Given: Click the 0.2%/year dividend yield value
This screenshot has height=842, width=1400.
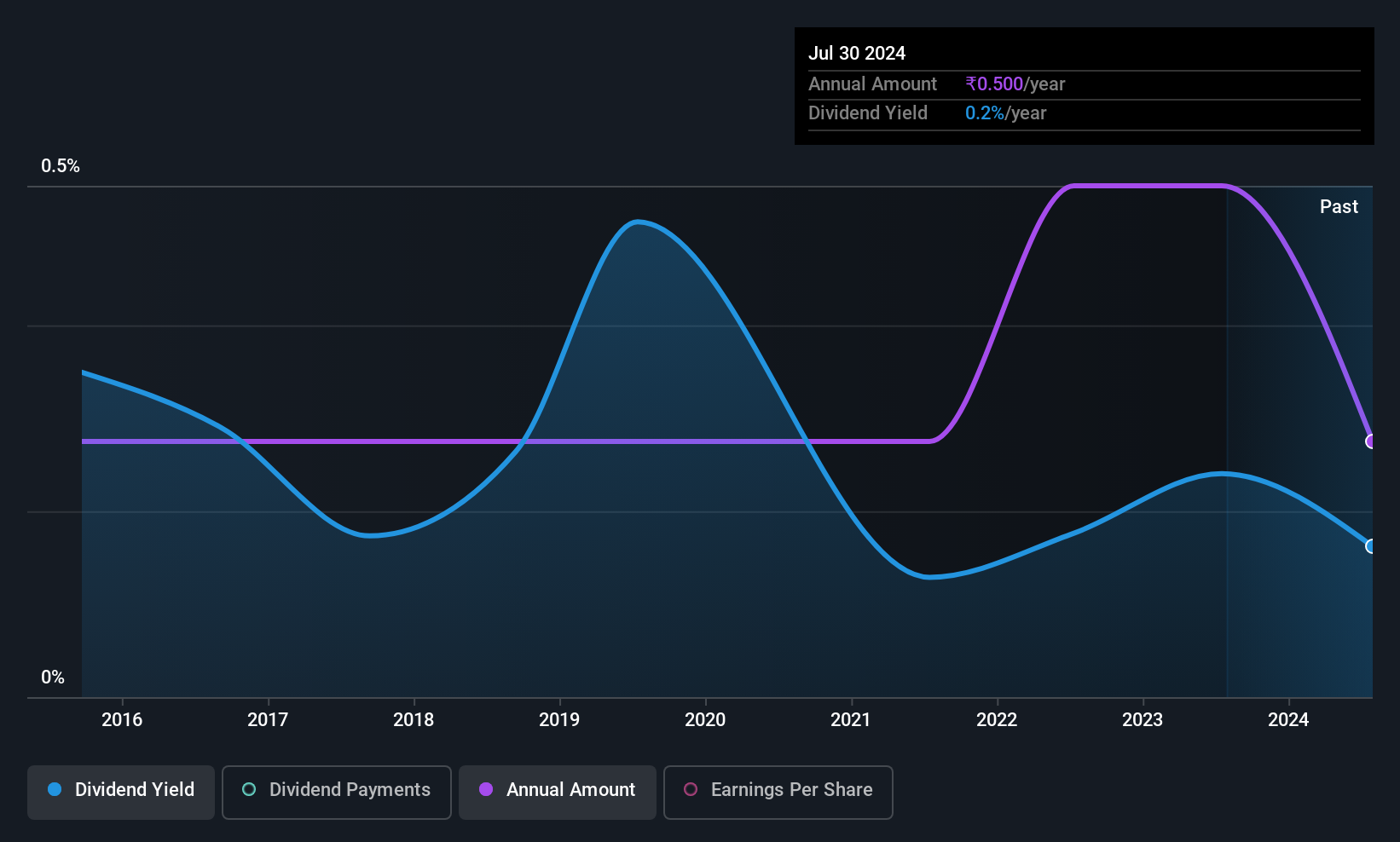Looking at the screenshot, I should pyautogui.click(x=1006, y=112).
